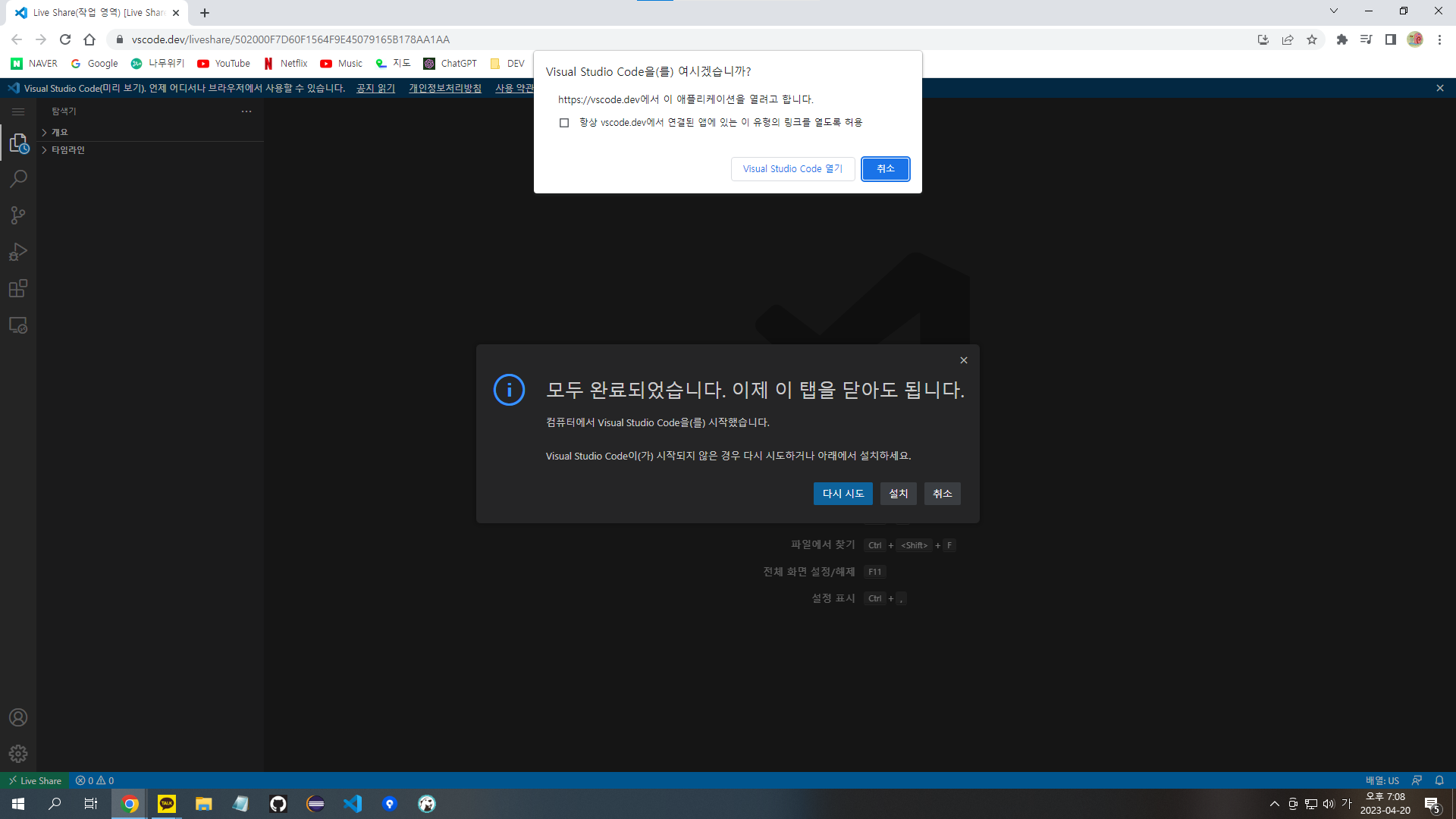The width and height of the screenshot is (1456, 819).
Task: Open the 공지 읽기 link in notification banner
Action: [x=375, y=88]
